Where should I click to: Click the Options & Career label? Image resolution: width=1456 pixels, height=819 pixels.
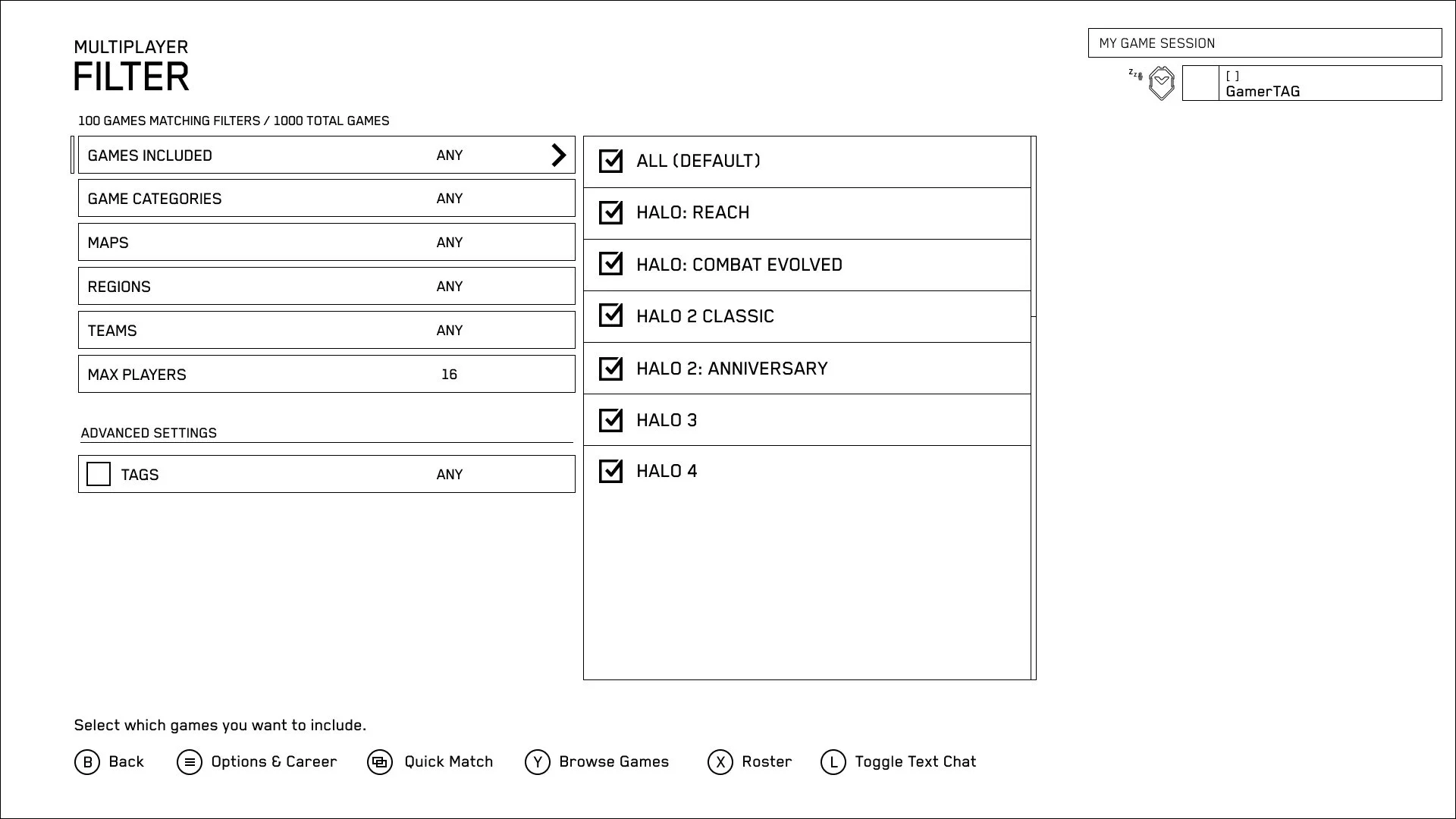(x=274, y=762)
